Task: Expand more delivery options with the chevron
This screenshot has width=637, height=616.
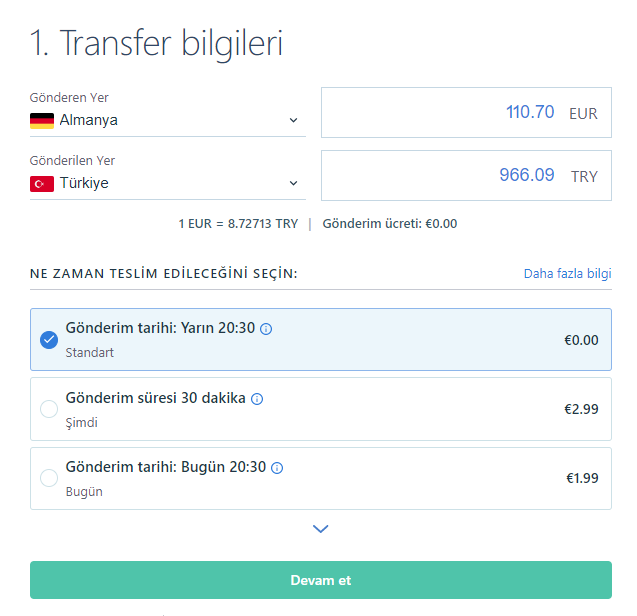Action: click(x=320, y=529)
